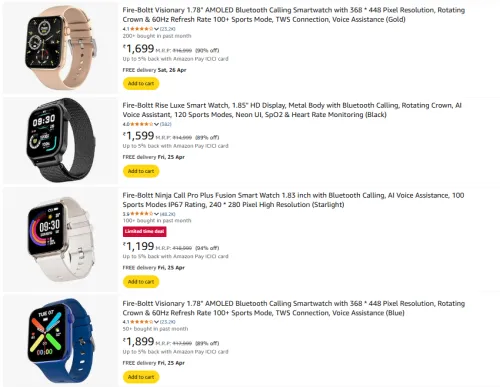This screenshot has width=500, height=387.
Task: Open the black Rise Luxe watch image
Action: click(x=61, y=140)
